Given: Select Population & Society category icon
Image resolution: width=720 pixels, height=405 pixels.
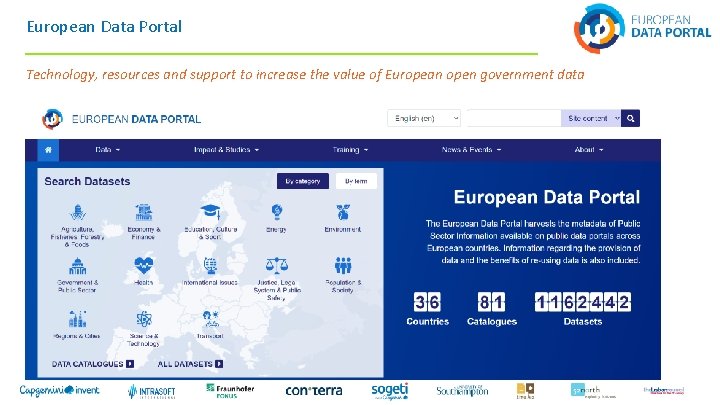Looking at the screenshot, I should pyautogui.click(x=343, y=265).
